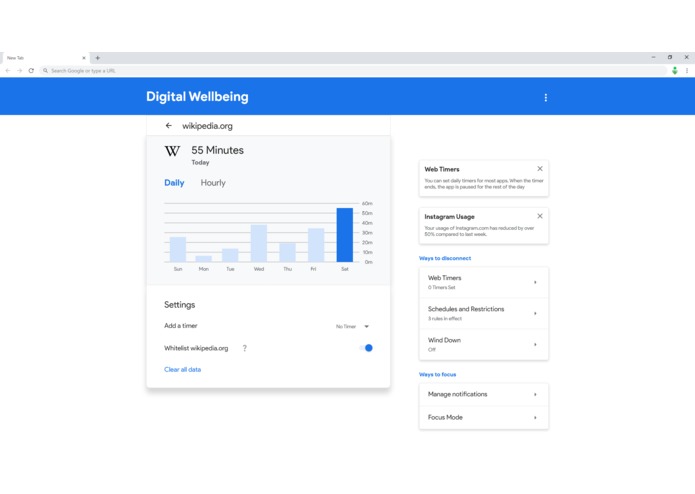Click the Ways to disconnect heading
The width and height of the screenshot is (695, 494).
tap(445, 258)
